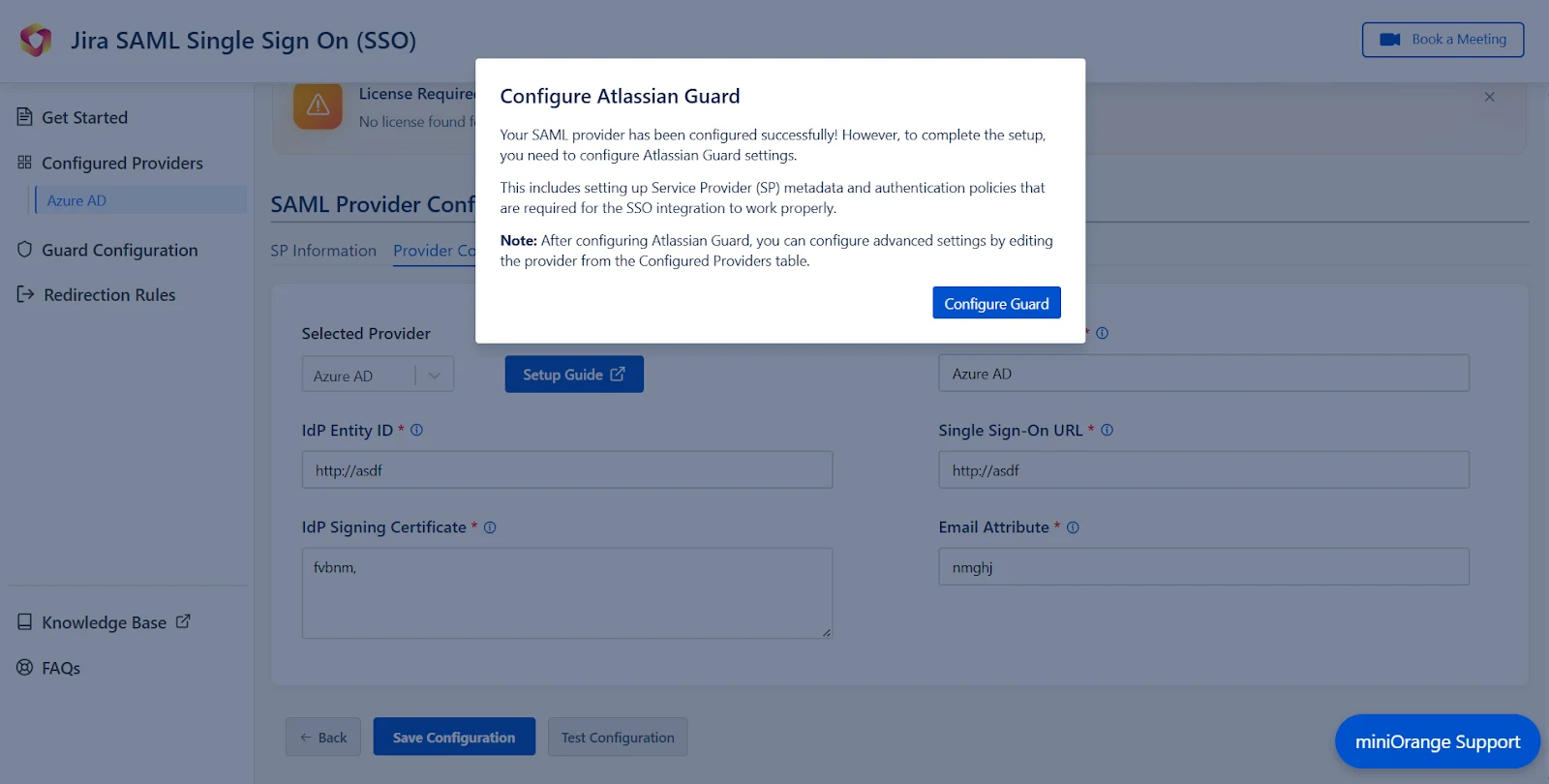1549x784 pixels.
Task: Open the Setup Guide
Action: (x=573, y=374)
